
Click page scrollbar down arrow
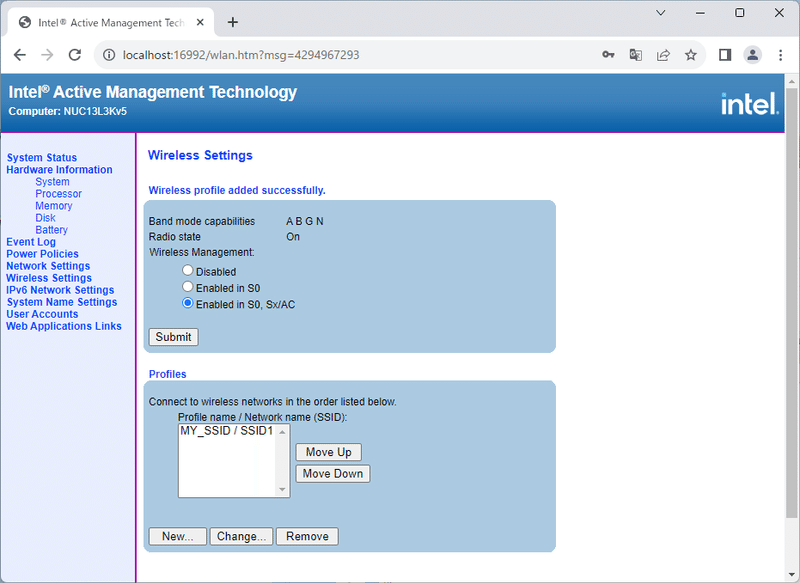(792, 575)
